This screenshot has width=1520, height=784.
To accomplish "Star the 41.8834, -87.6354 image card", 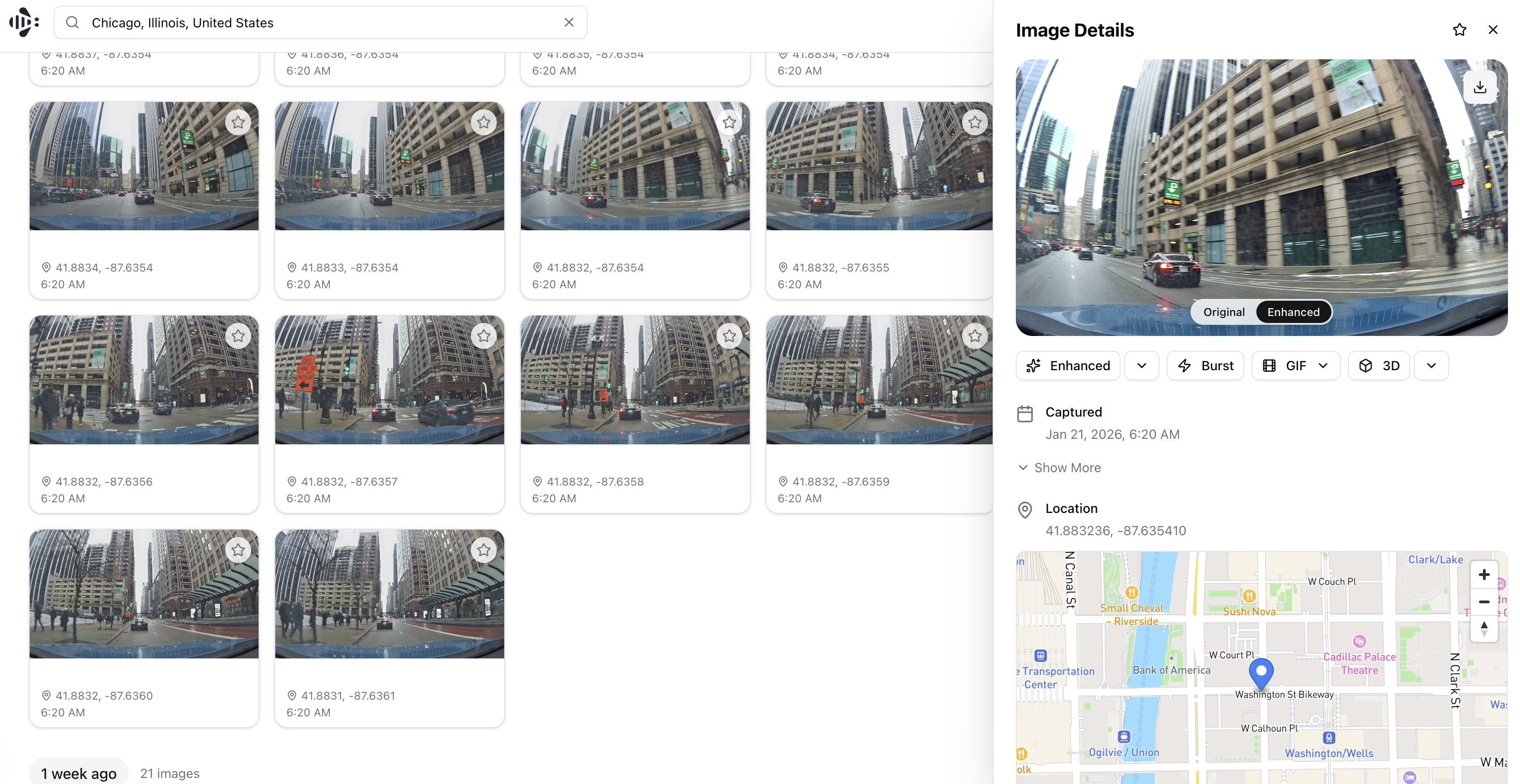I will (x=238, y=122).
